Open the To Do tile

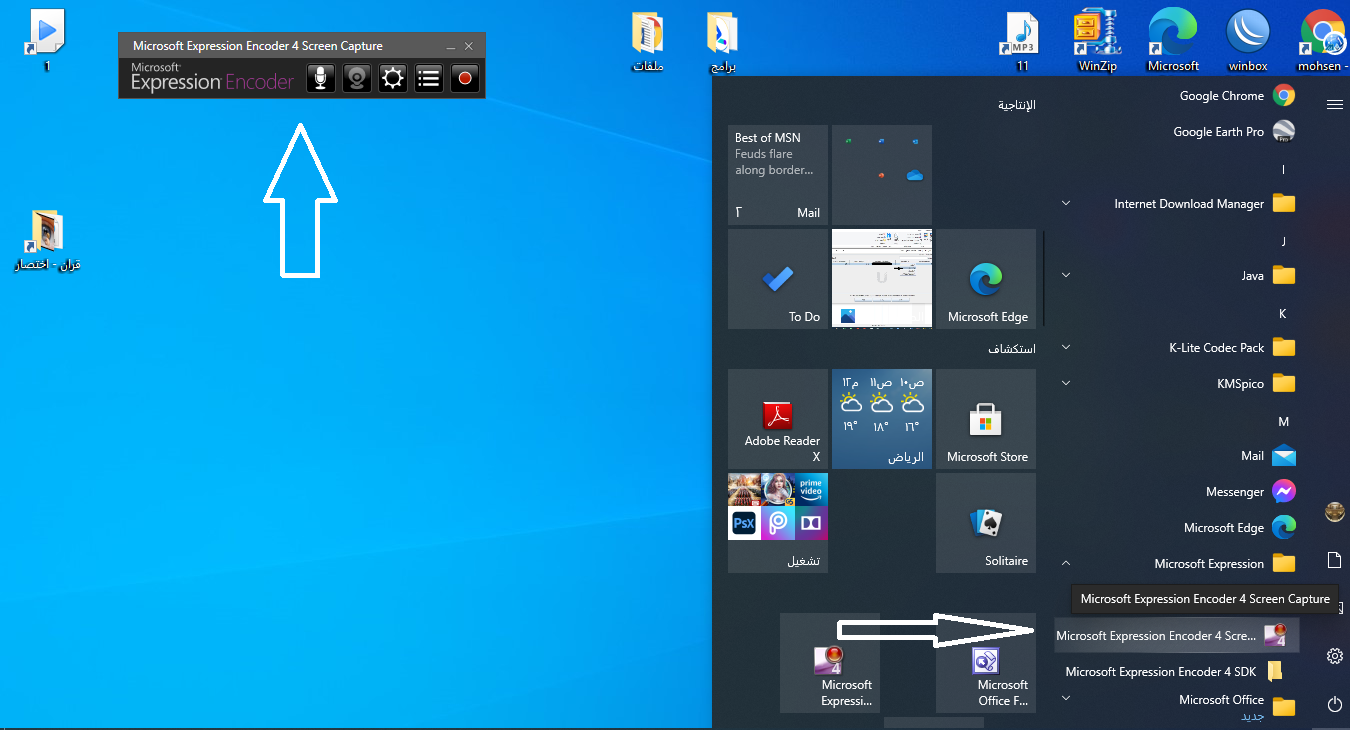778,279
